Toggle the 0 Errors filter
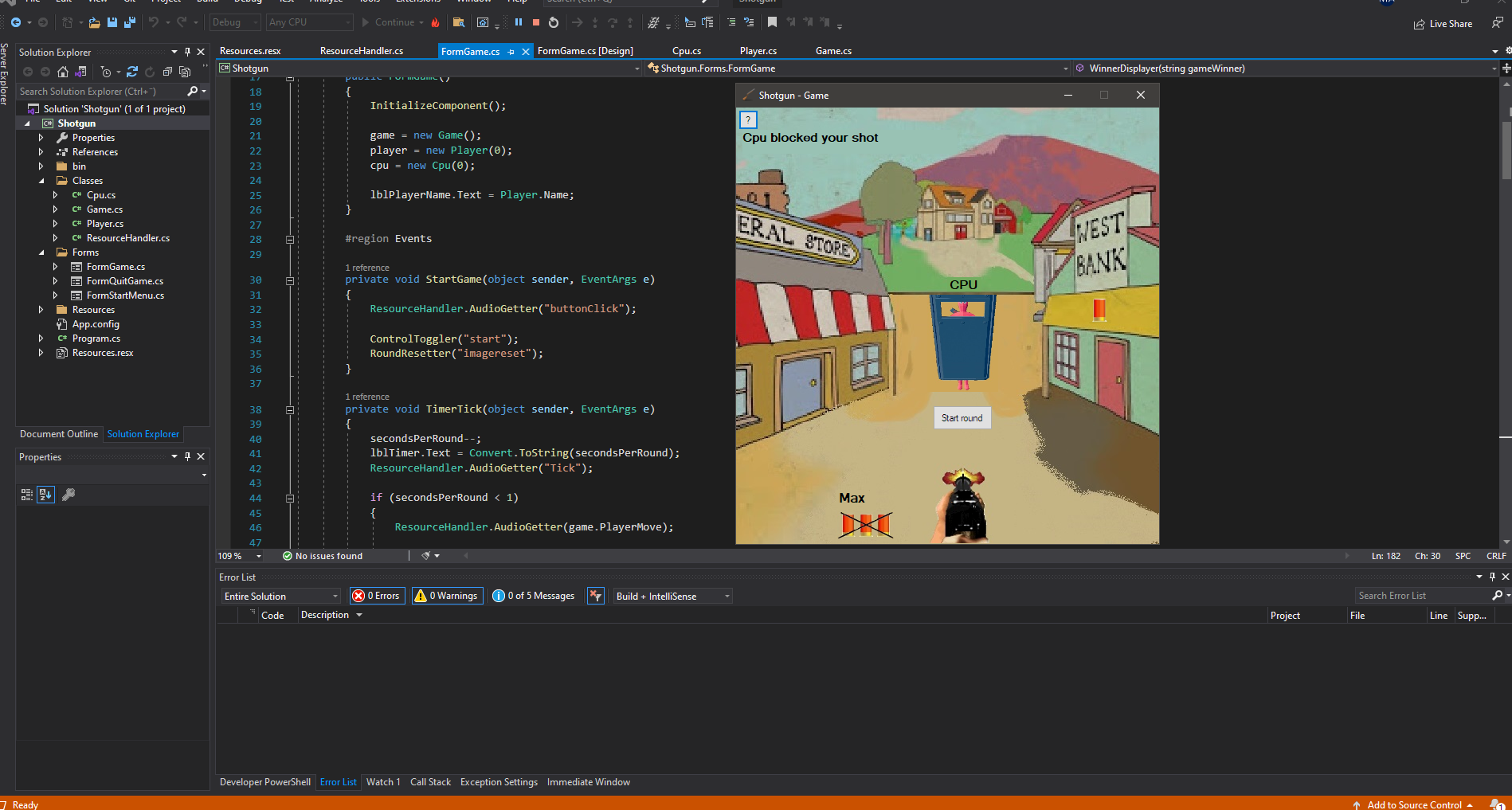The image size is (1512, 810). tap(376, 595)
